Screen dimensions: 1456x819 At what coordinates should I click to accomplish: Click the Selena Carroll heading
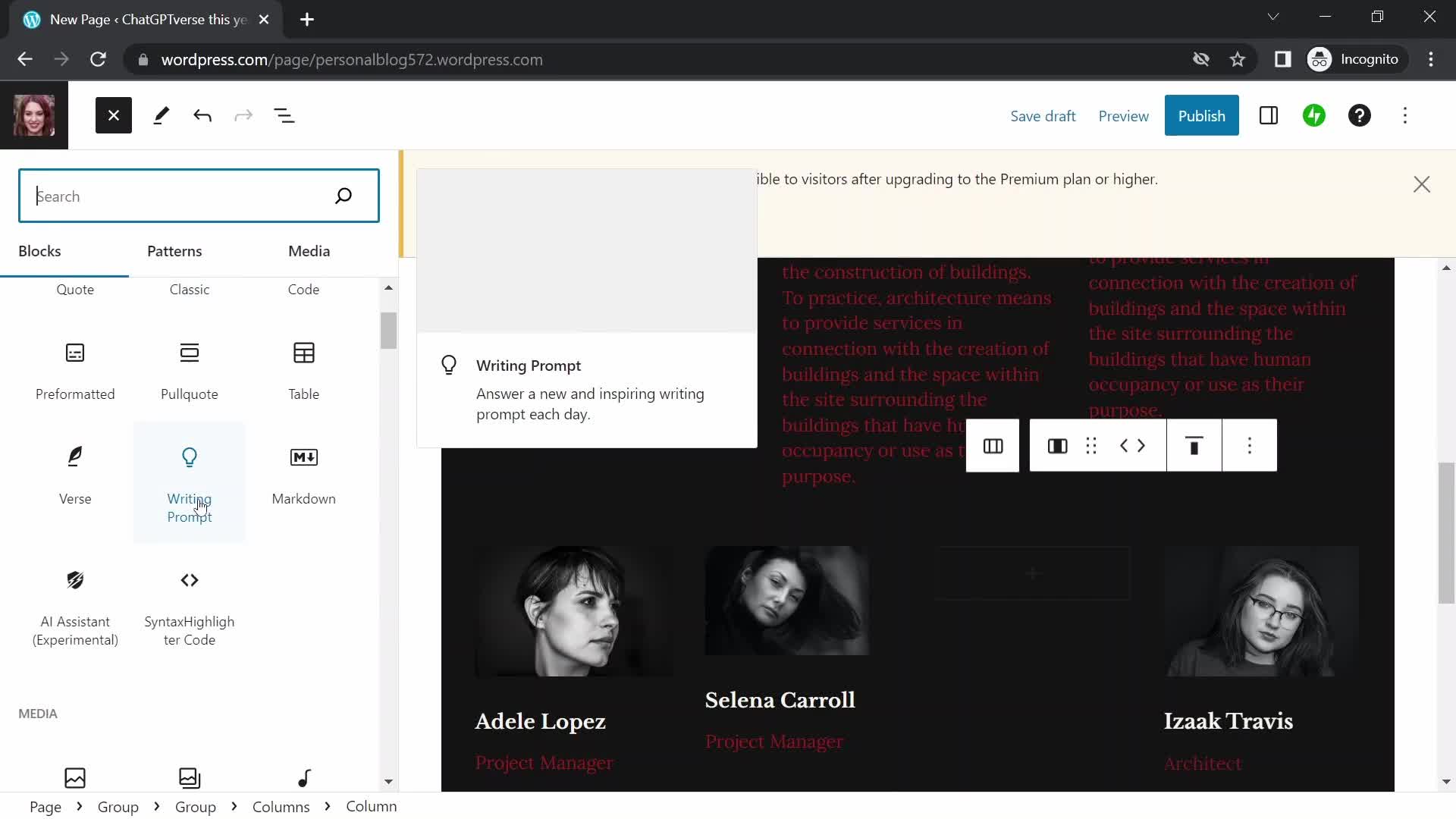[x=780, y=700]
